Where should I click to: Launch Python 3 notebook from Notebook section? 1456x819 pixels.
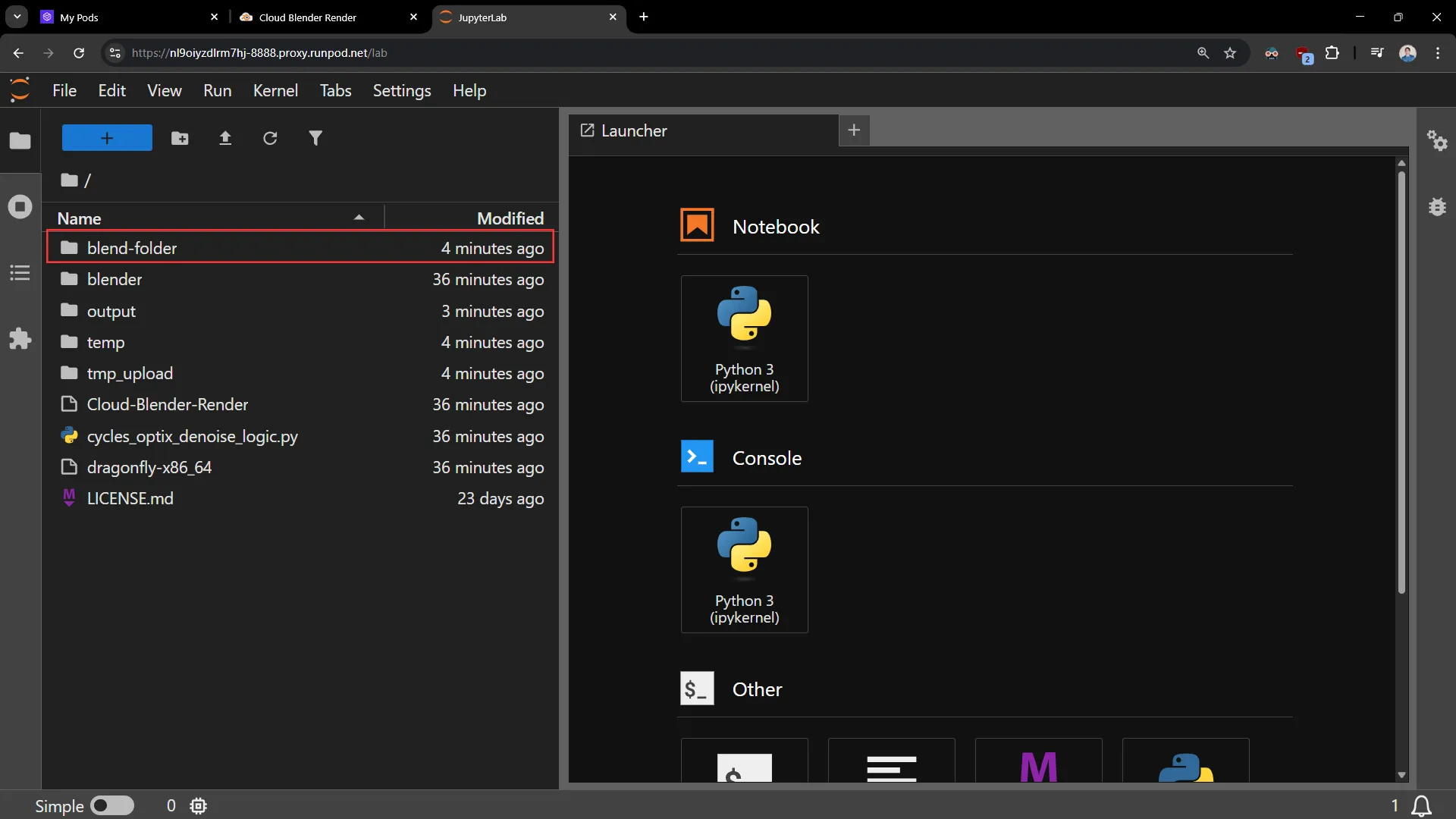coord(744,338)
